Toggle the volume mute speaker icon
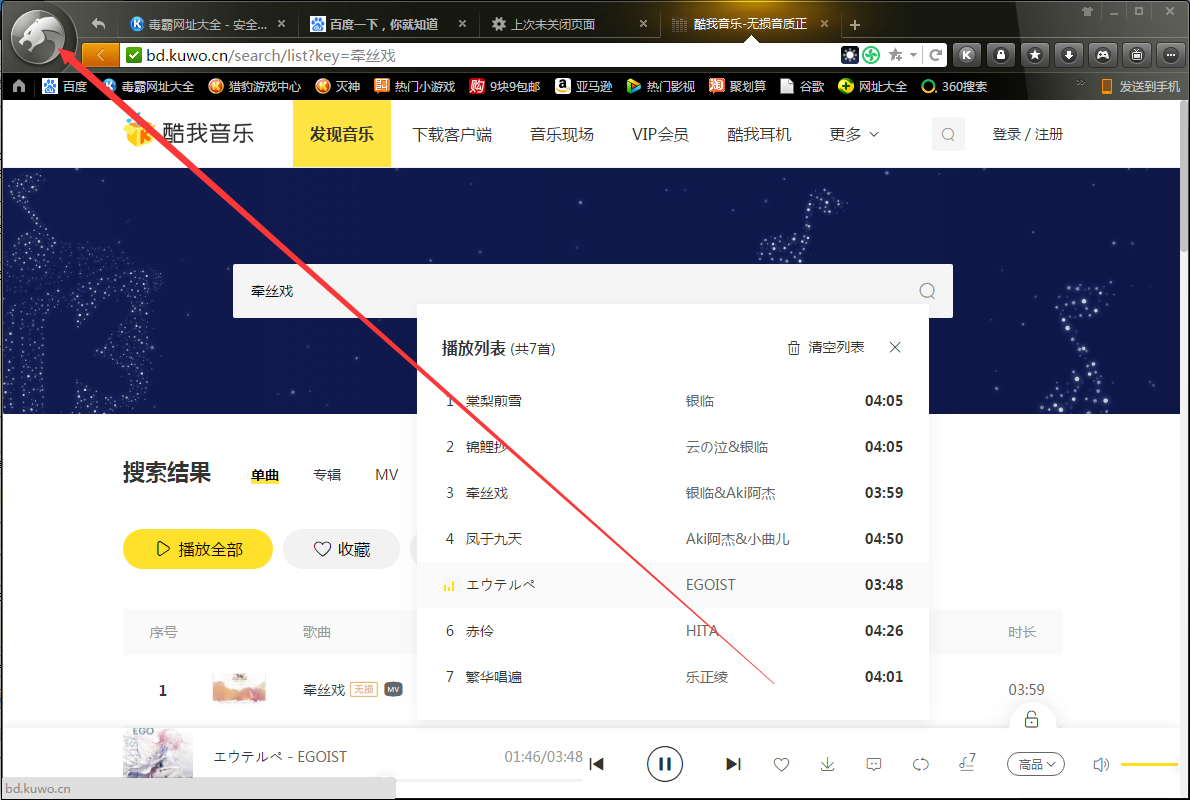1190x800 pixels. (1101, 763)
